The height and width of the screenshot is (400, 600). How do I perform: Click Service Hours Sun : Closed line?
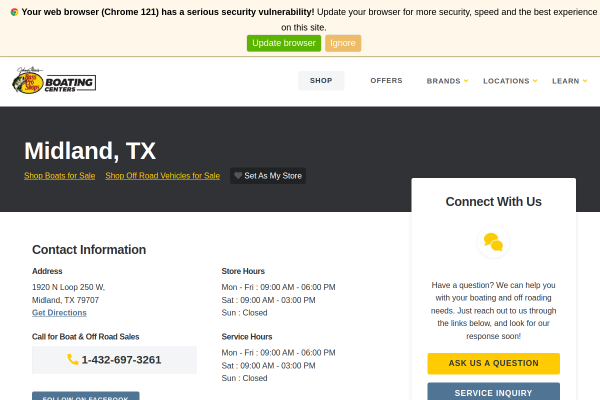(244, 378)
